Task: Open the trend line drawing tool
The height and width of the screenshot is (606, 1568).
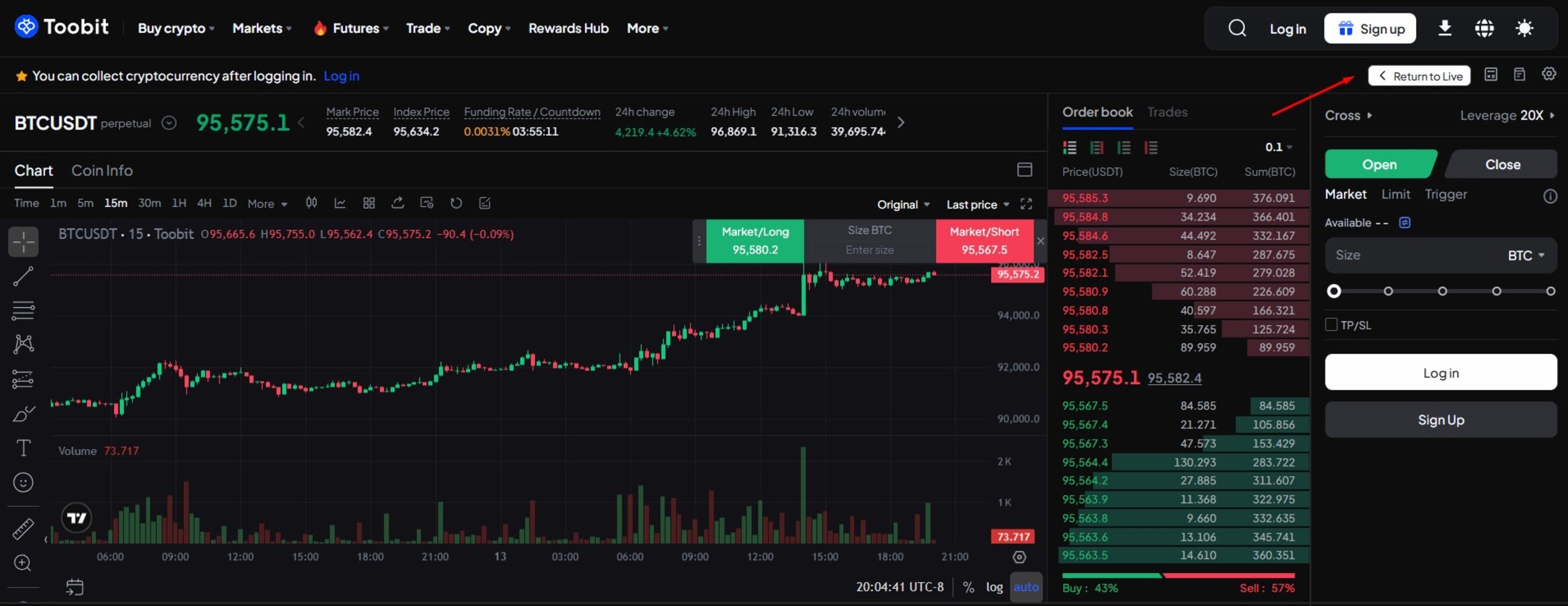Action: coord(23,277)
